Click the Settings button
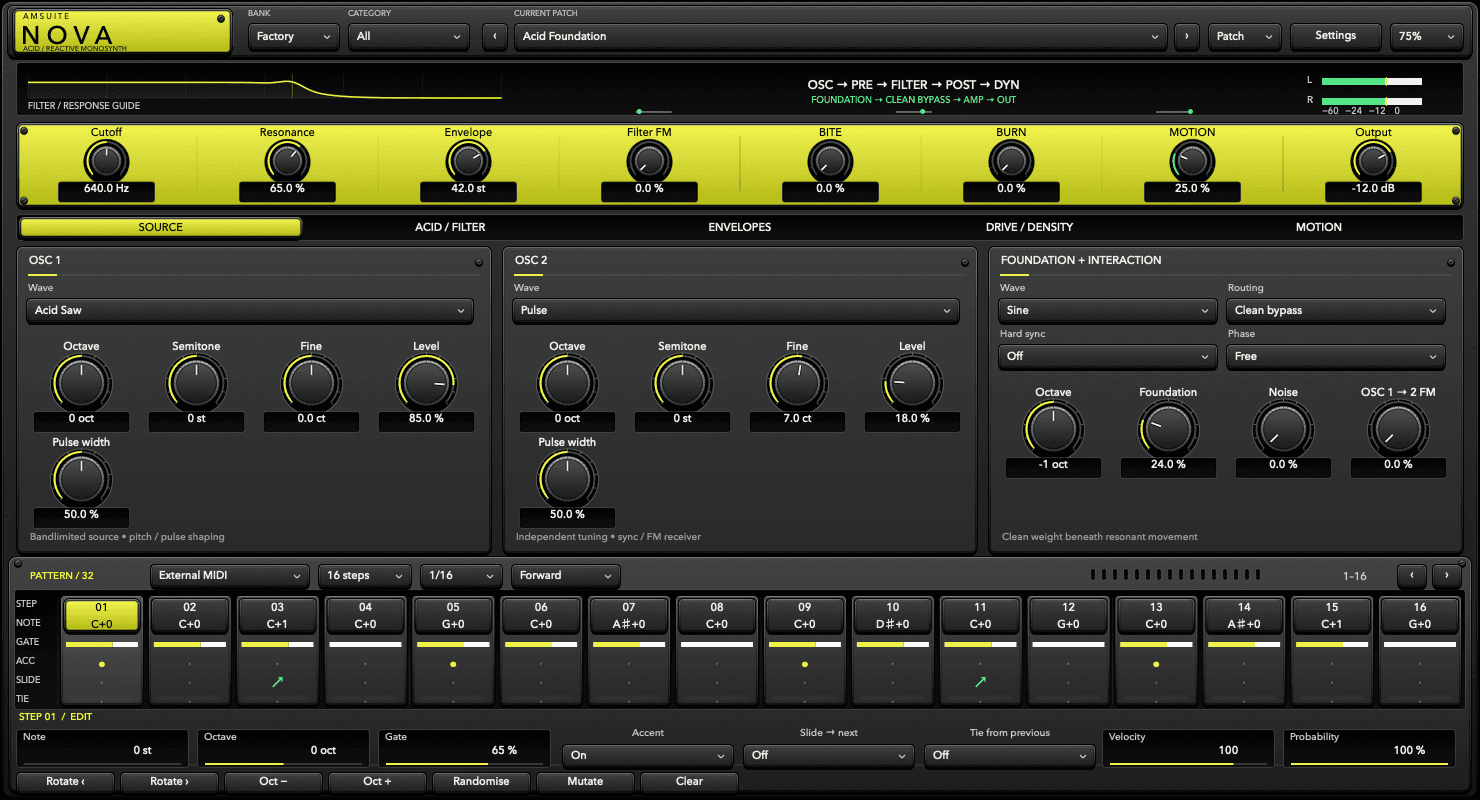Image resolution: width=1480 pixels, height=800 pixels. click(1335, 36)
